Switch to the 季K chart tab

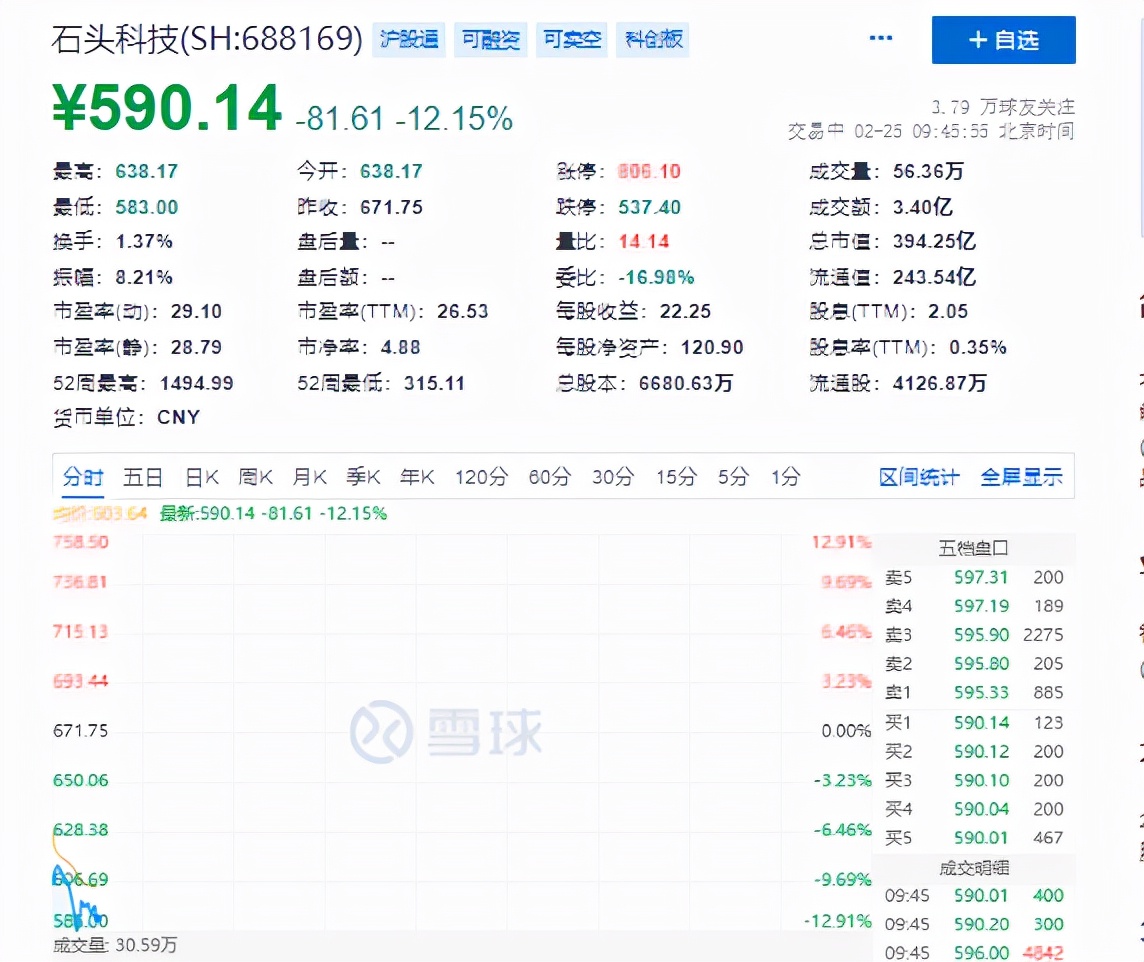pyautogui.click(x=363, y=477)
